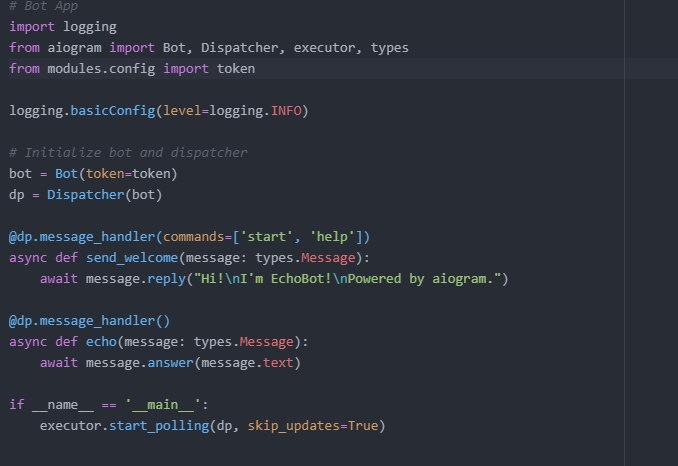678x466 pixels.
Task: Click 'modules.config' in the import line
Action: (101, 69)
